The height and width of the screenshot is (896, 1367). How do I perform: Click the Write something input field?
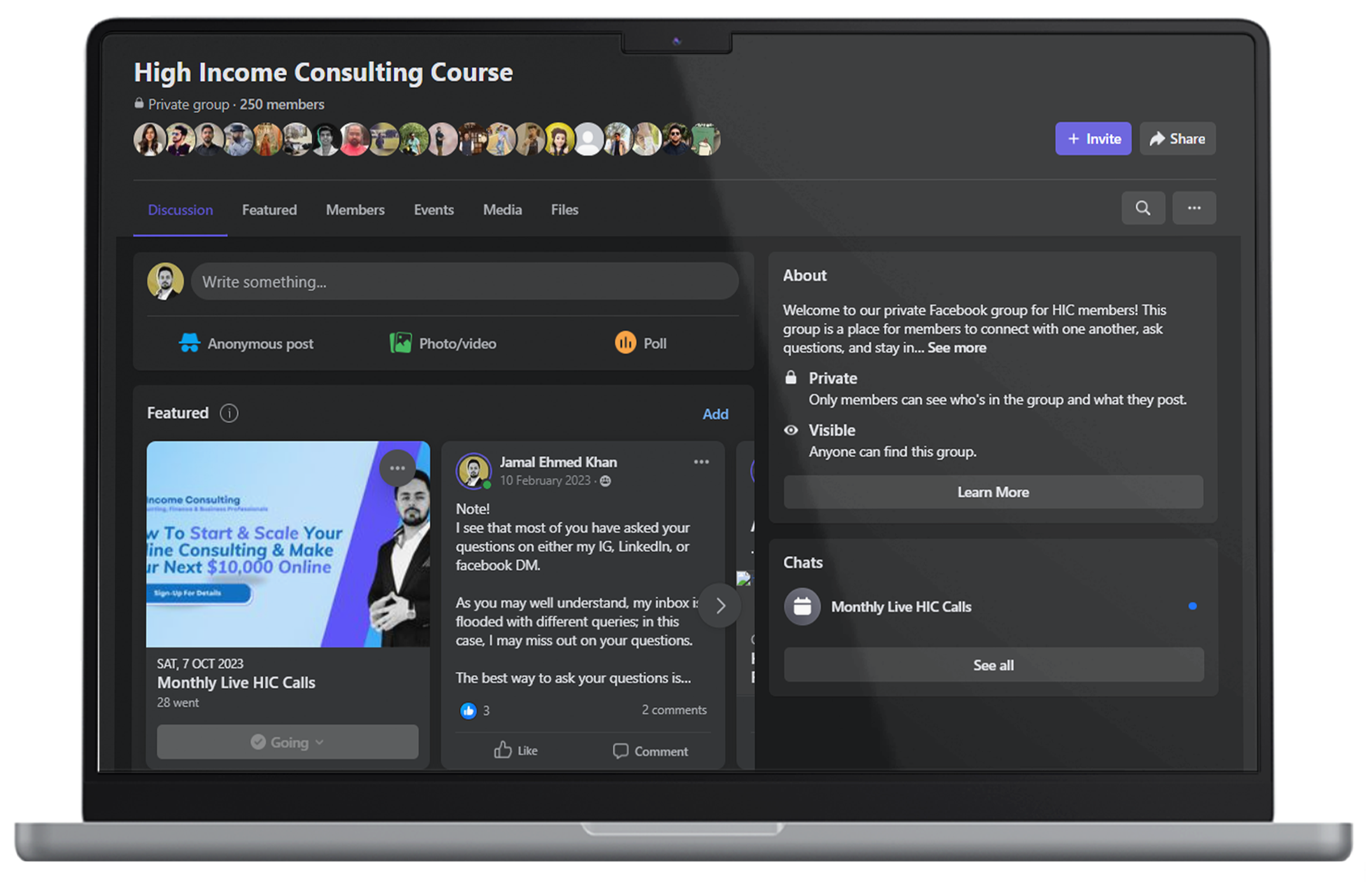(465, 282)
